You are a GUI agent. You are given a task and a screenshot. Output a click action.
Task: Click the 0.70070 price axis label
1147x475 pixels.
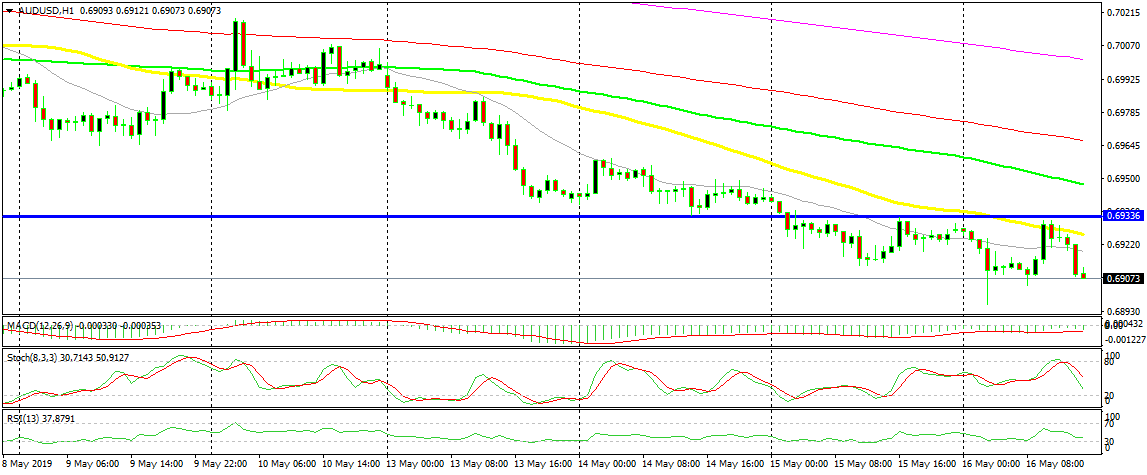[1123, 45]
